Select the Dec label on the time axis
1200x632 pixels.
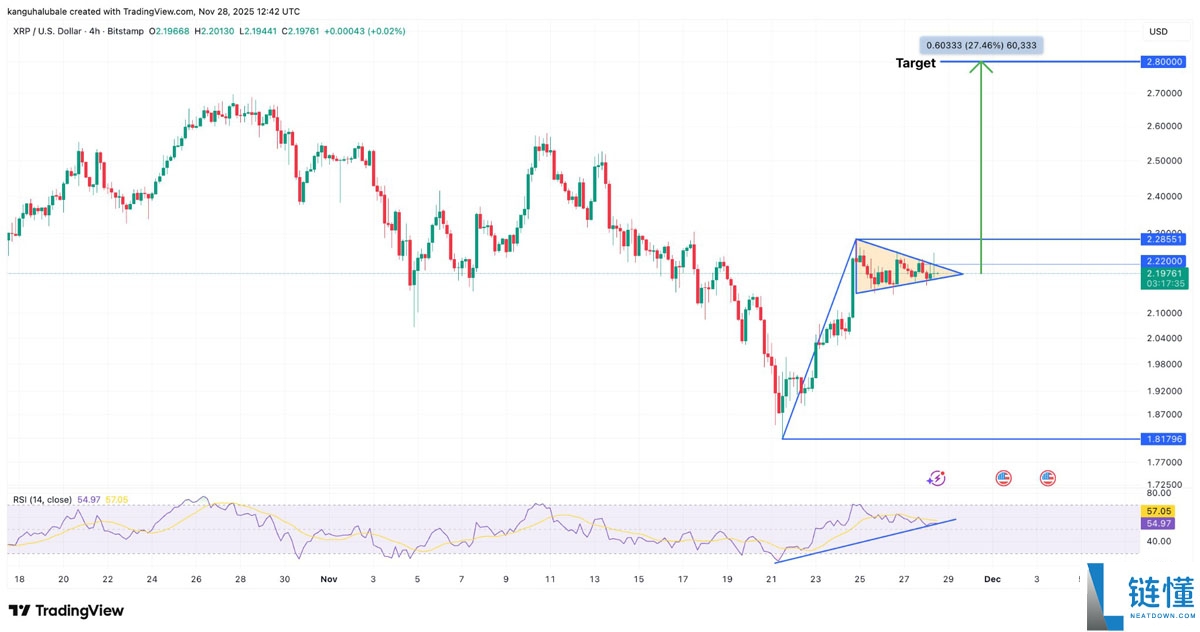coord(992,578)
